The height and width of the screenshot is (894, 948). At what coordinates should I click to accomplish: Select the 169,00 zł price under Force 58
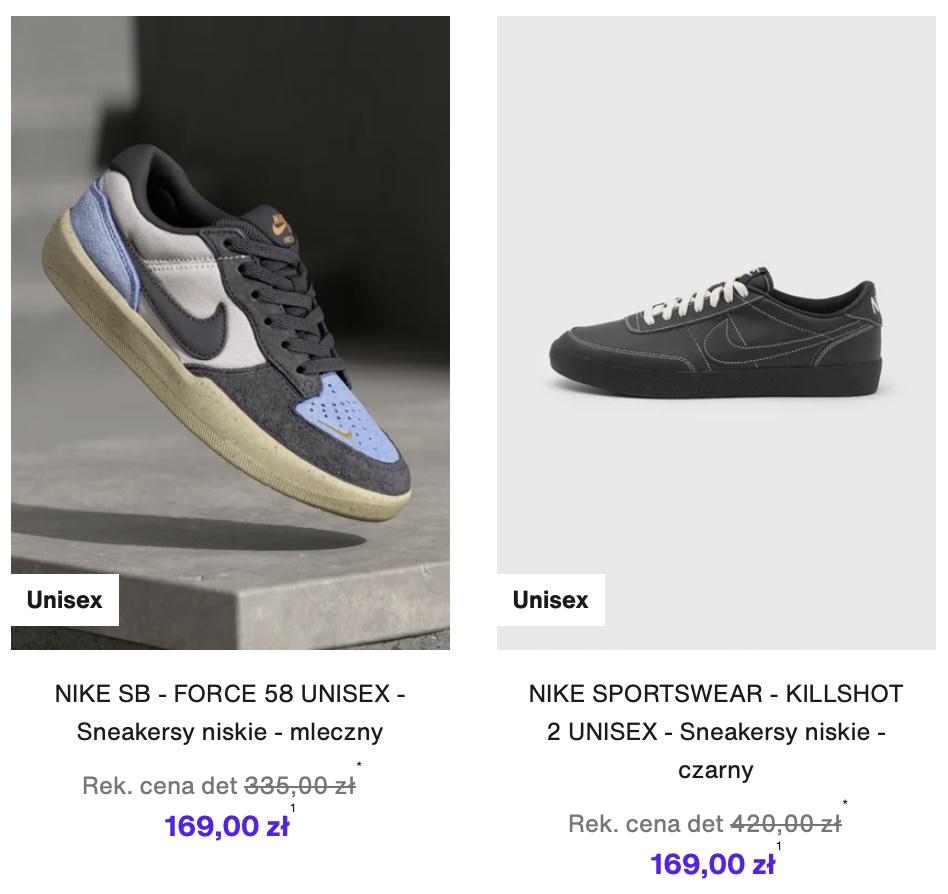tap(227, 827)
